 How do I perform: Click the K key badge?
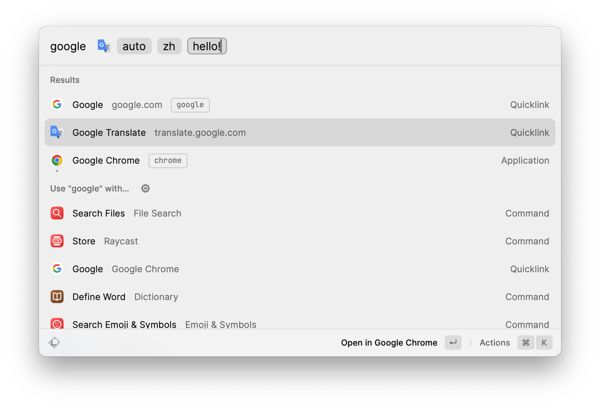coord(544,343)
